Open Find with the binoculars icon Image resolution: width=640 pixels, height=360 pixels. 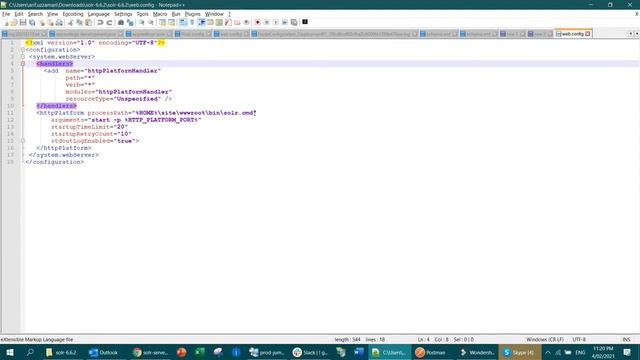pos(121,22)
